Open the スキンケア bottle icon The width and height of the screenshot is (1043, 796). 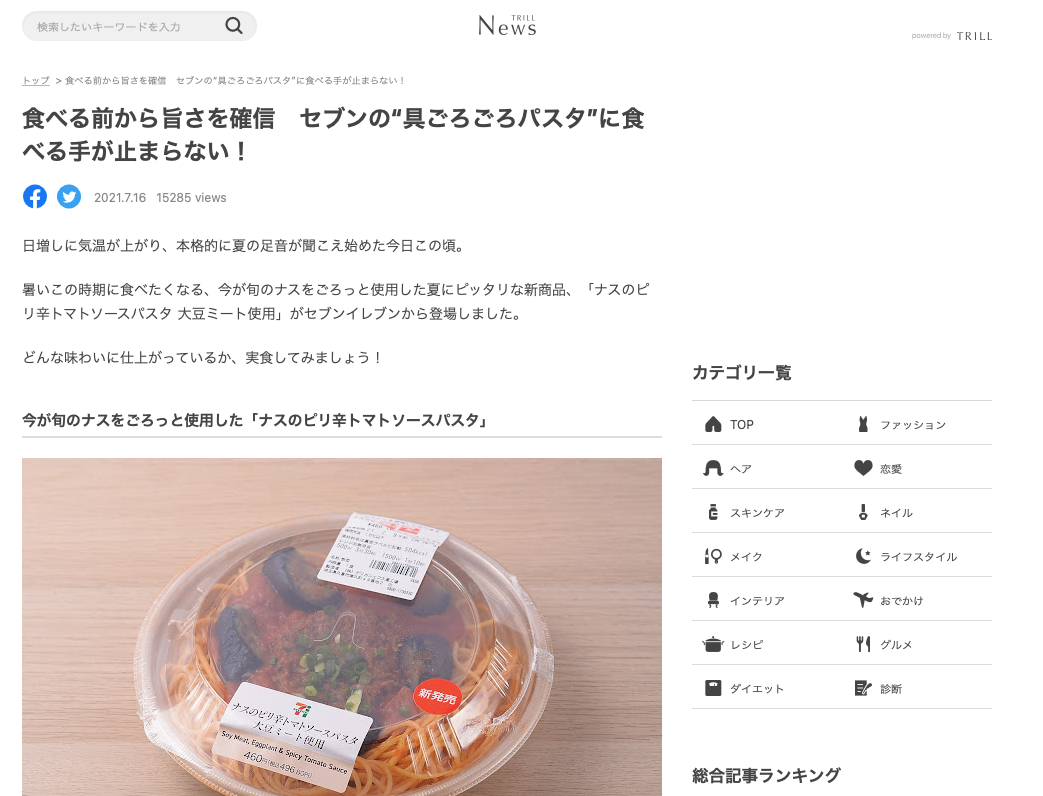coord(713,512)
